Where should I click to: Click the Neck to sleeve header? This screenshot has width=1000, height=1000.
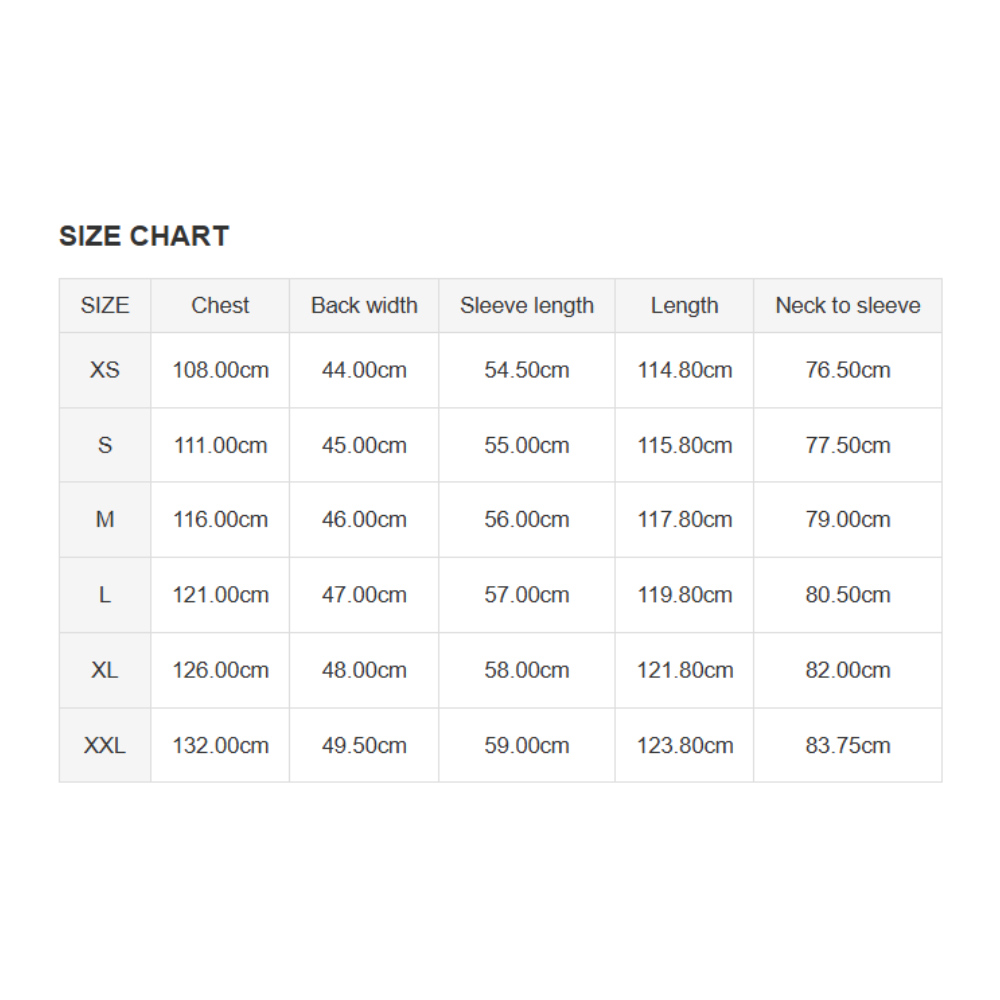(x=848, y=306)
